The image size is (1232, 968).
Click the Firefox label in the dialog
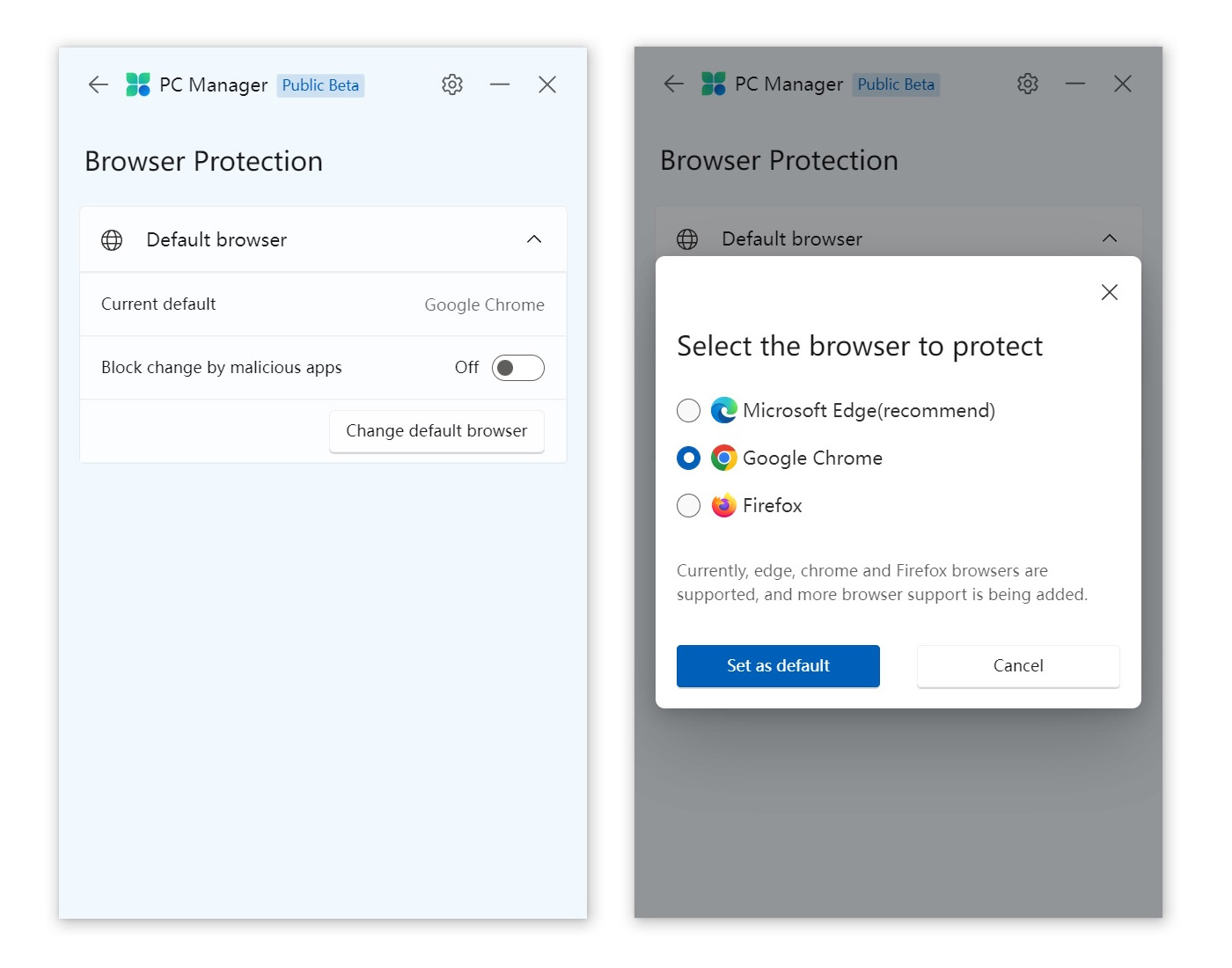click(773, 505)
